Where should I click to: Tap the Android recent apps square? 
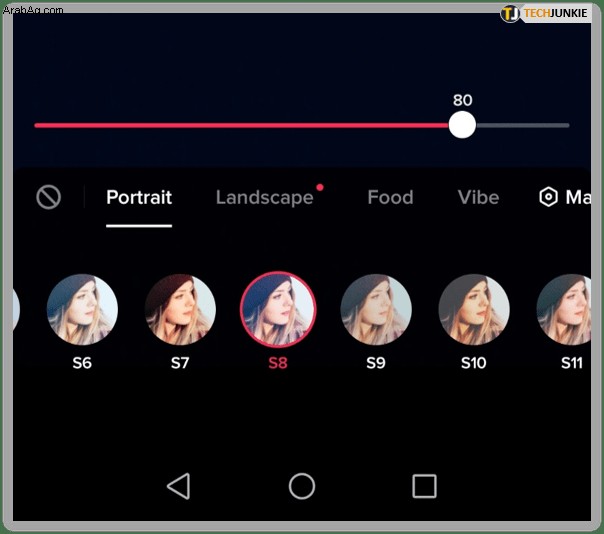coord(424,486)
